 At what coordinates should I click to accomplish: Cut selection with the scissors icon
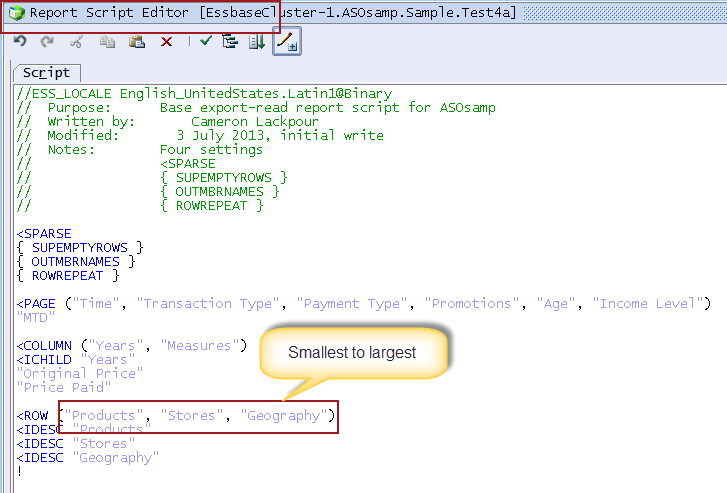[x=76, y=42]
